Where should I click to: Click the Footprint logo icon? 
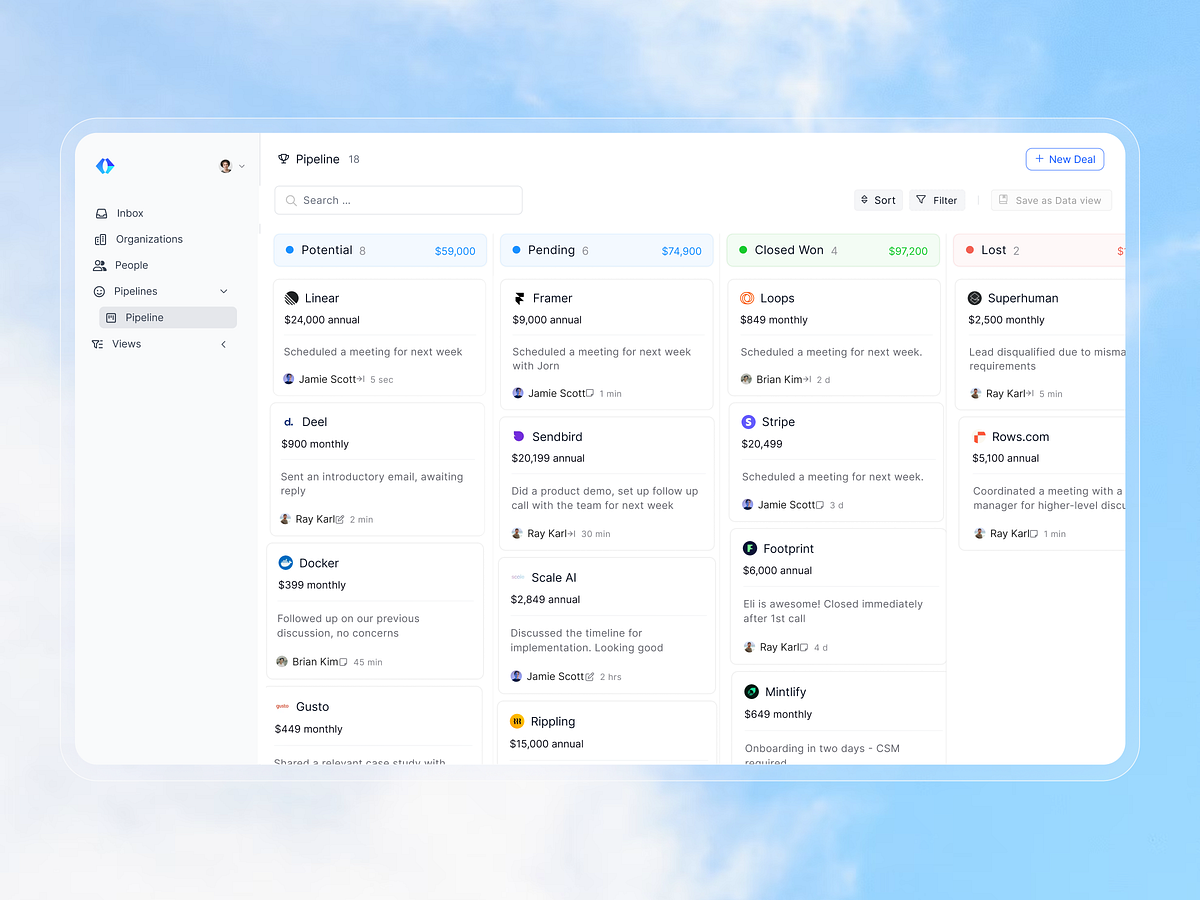pyautogui.click(x=750, y=549)
